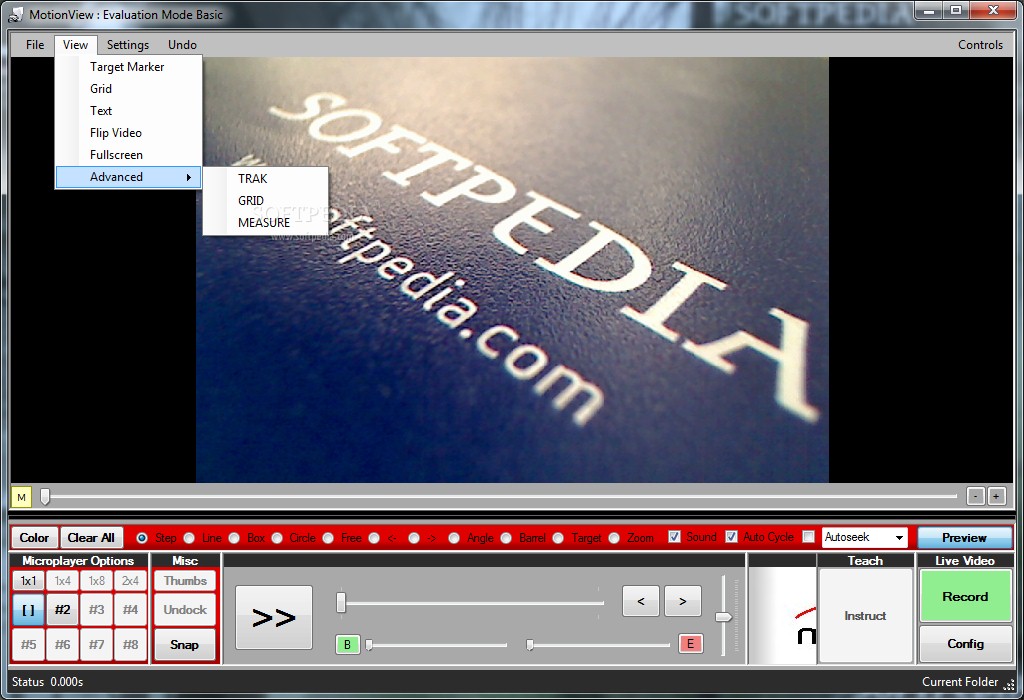Select the Target radio button
Viewport: 1024px width, 700px height.
click(x=558, y=538)
